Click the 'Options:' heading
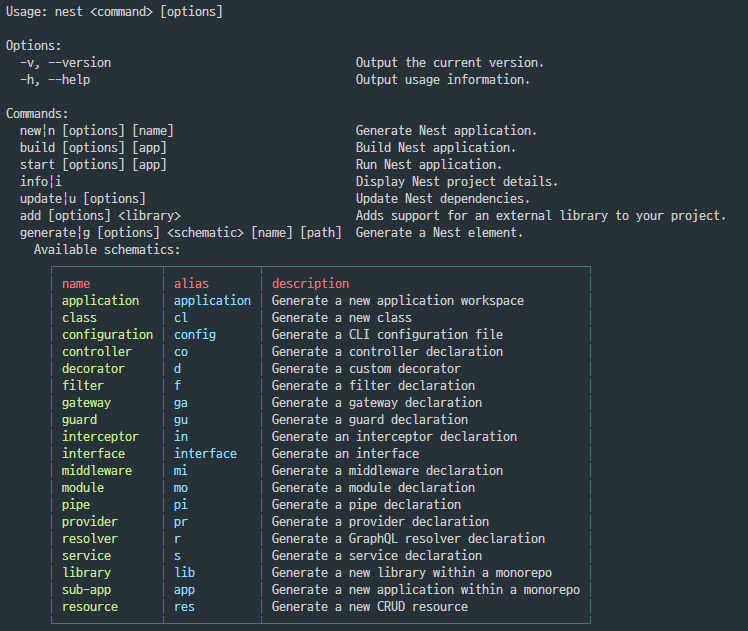The width and height of the screenshot is (748, 631). 33,46
